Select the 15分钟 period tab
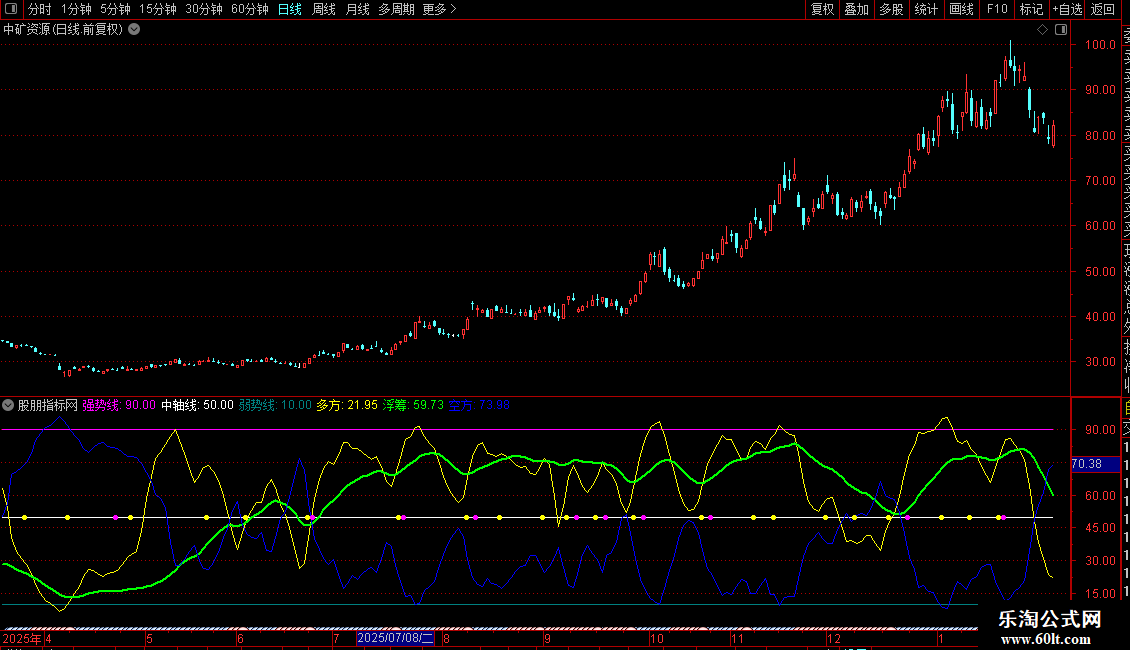 click(158, 9)
